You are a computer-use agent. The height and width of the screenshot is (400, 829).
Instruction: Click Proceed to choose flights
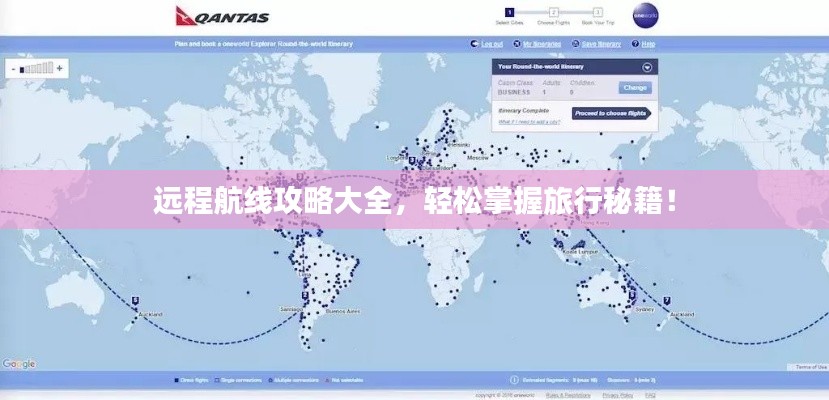click(612, 113)
